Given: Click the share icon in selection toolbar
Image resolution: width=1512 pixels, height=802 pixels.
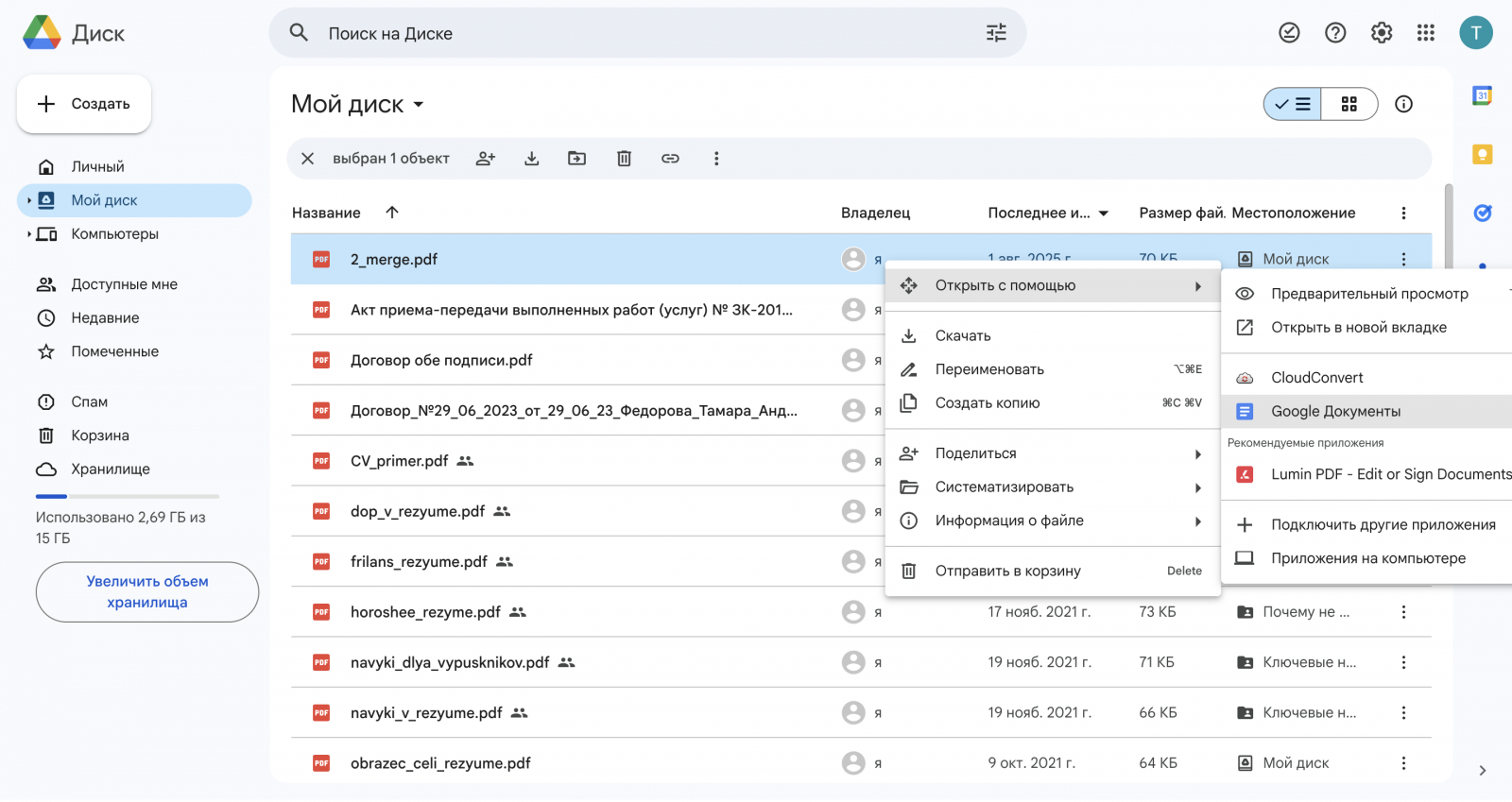Looking at the screenshot, I should tap(486, 159).
